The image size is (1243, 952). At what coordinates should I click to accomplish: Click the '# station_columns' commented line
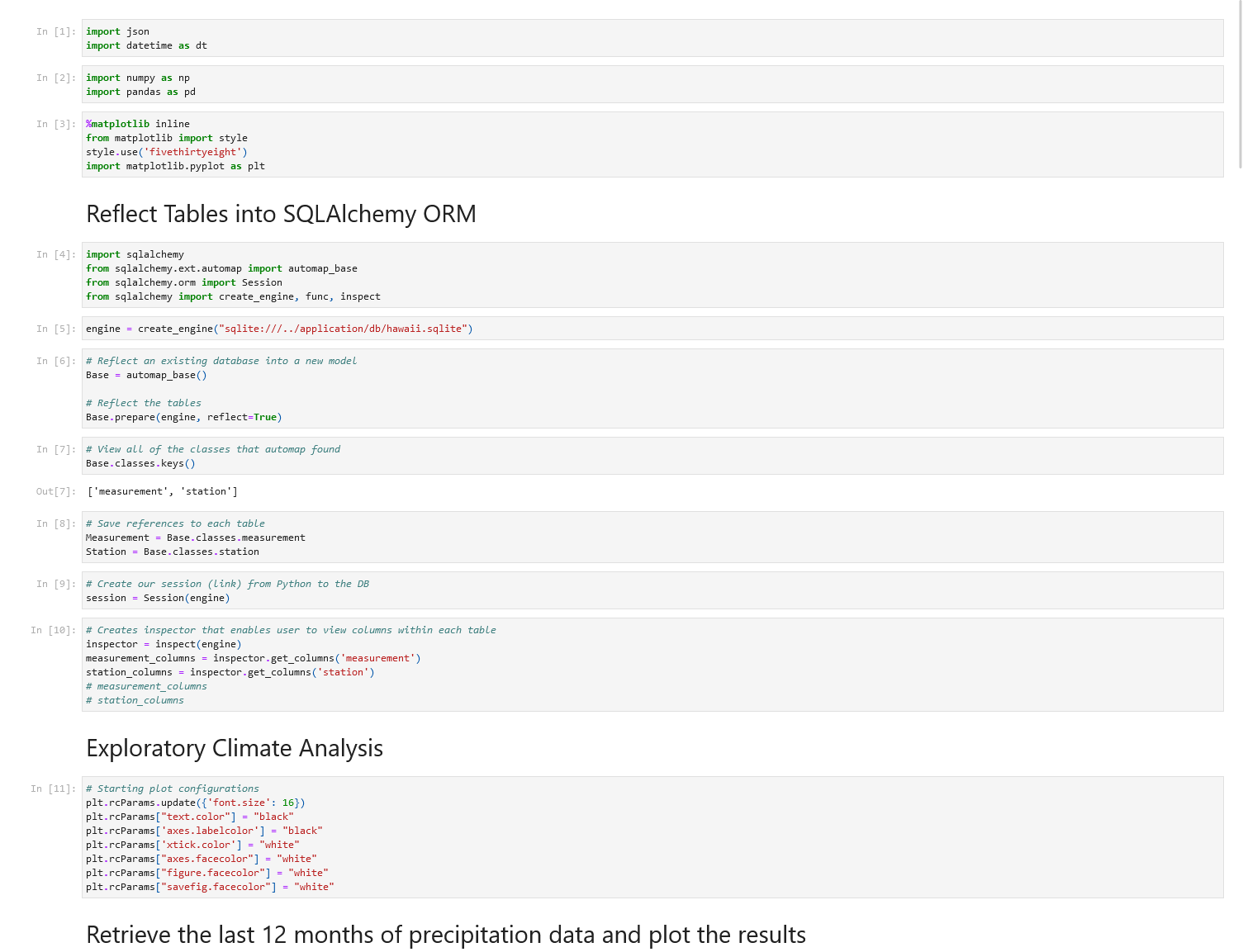click(x=135, y=700)
